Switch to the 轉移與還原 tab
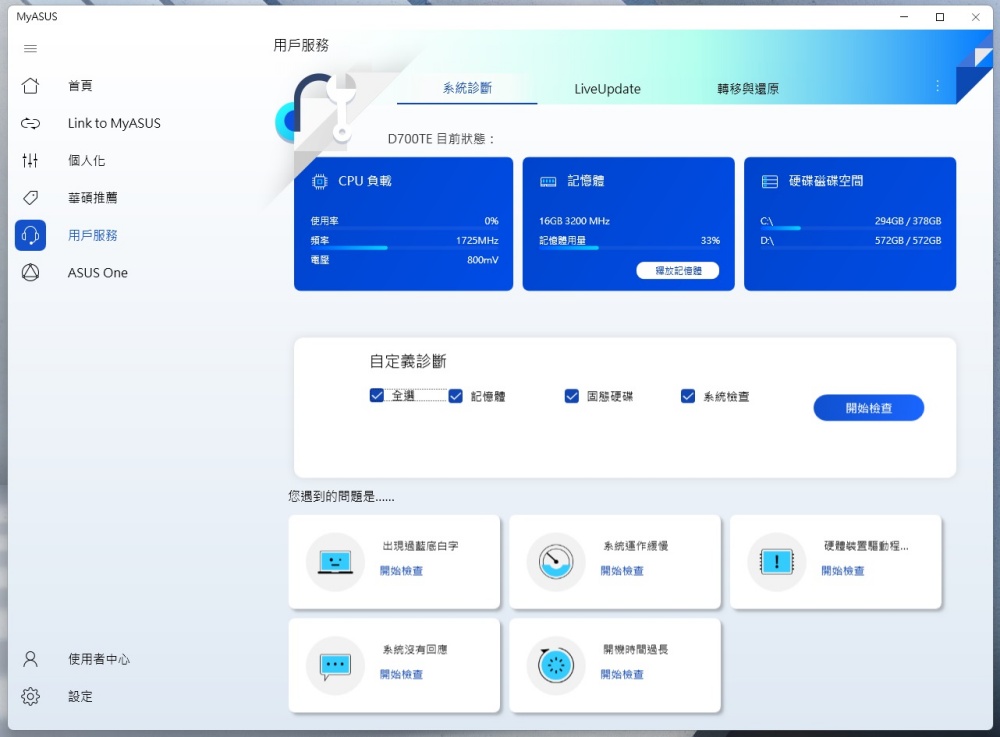The image size is (1000, 737). [748, 89]
